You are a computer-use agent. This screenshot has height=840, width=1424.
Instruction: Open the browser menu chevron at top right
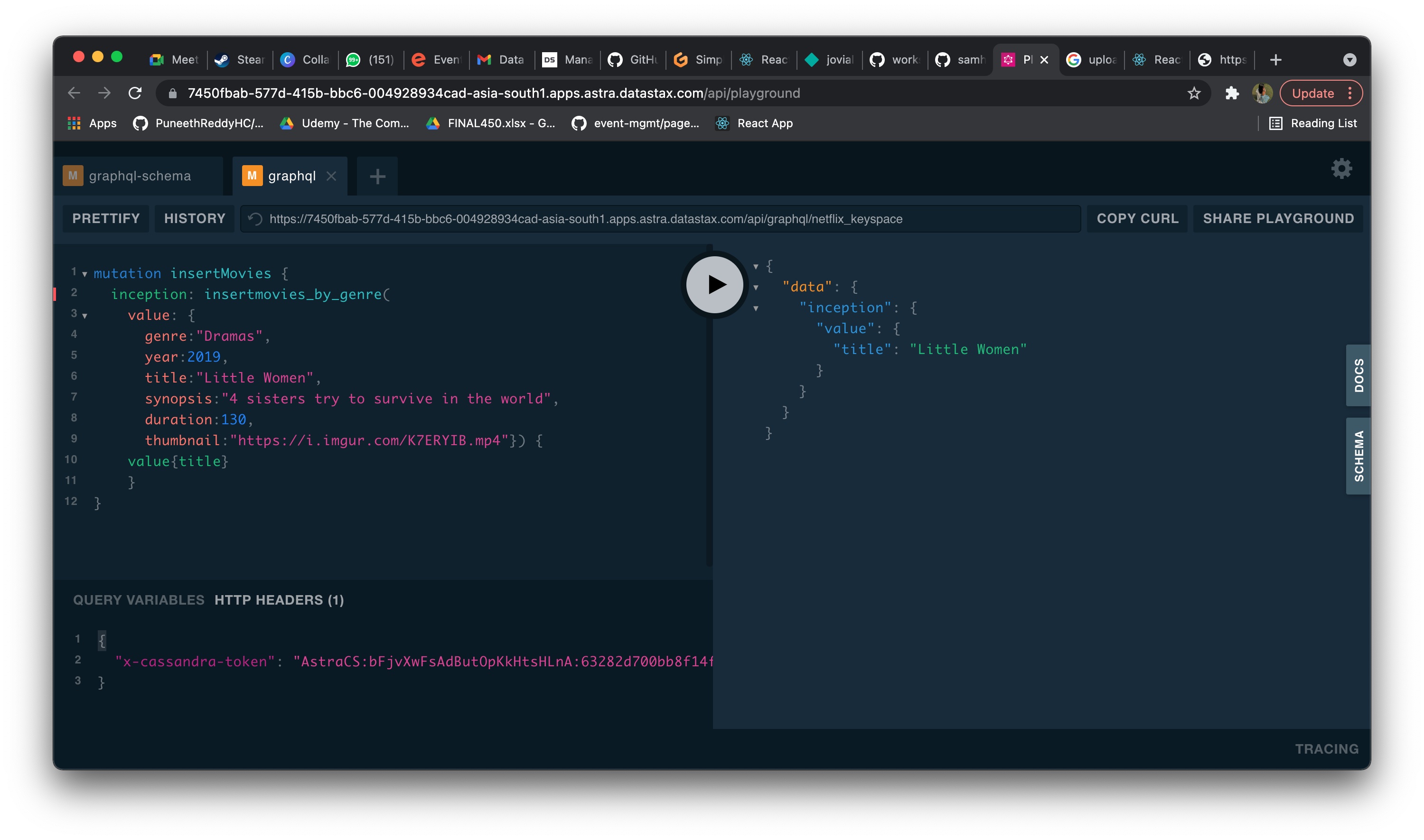(x=1349, y=59)
